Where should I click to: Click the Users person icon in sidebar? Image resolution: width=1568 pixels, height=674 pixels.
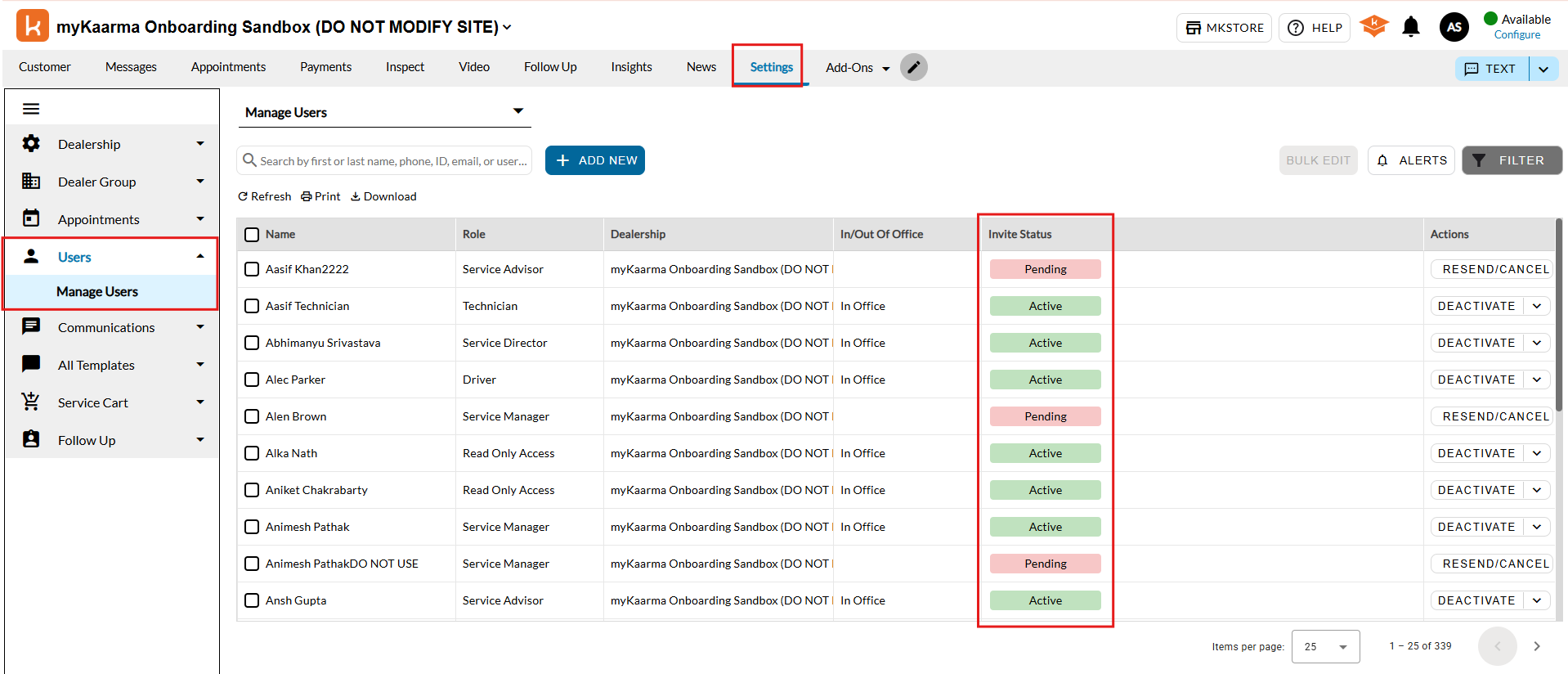point(31,256)
